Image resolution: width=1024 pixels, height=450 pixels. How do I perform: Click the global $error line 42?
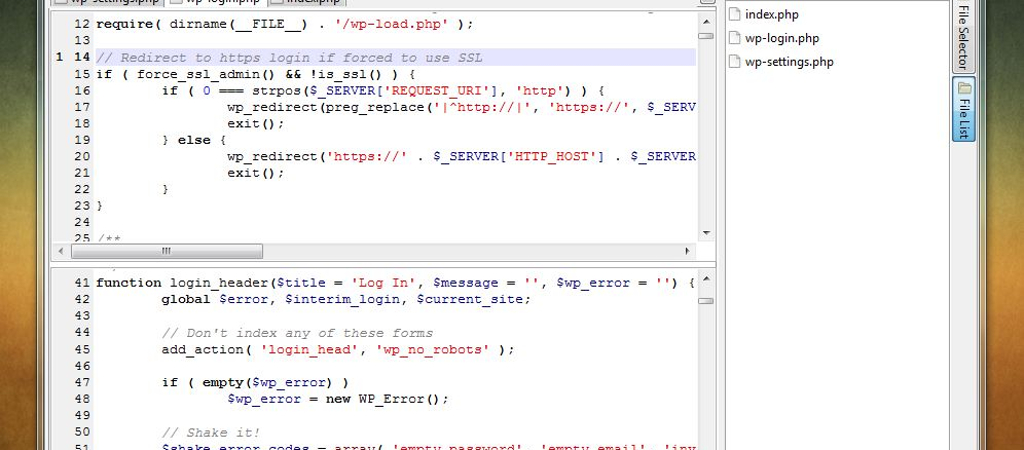(347, 299)
